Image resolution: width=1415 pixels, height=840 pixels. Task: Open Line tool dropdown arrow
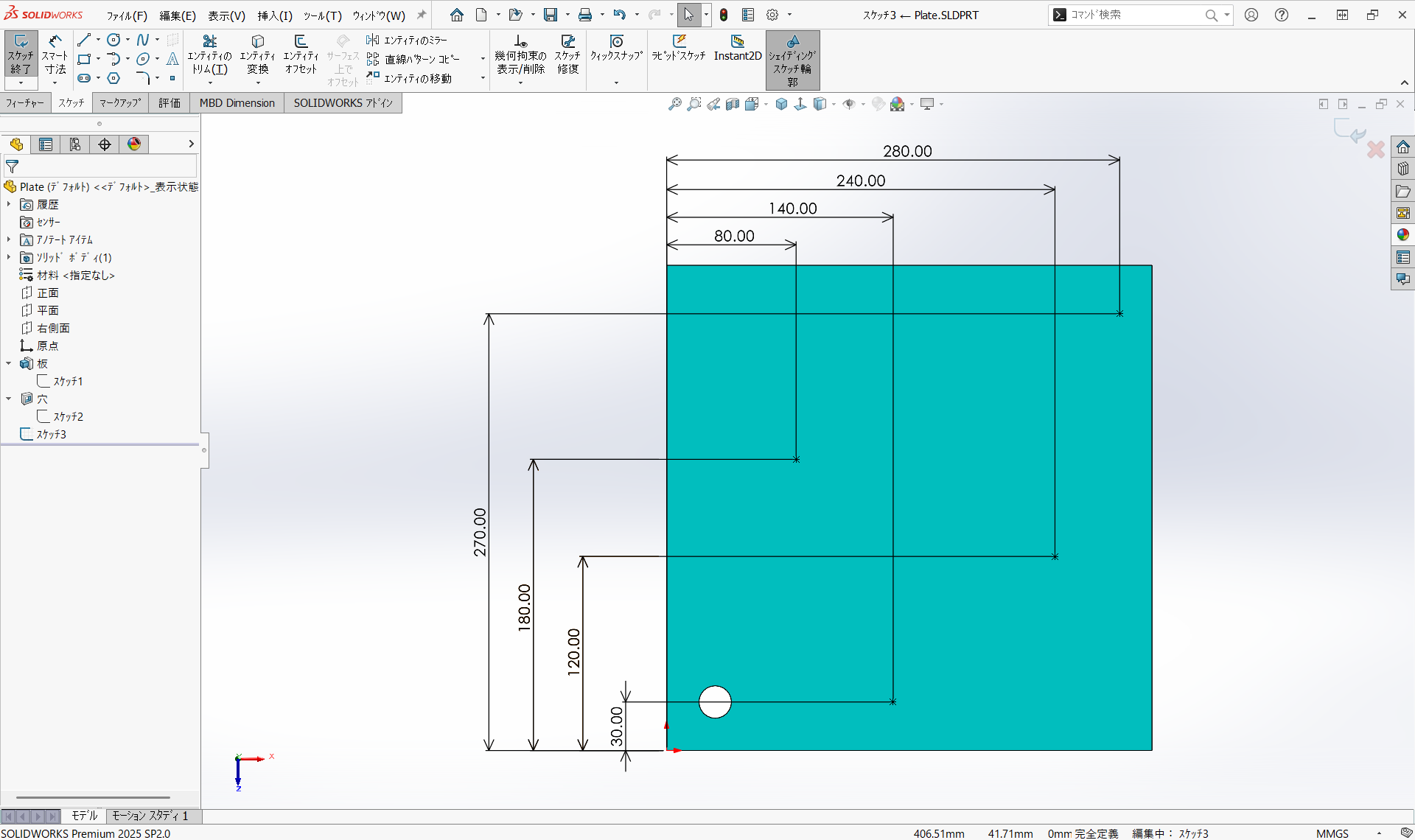coord(98,40)
